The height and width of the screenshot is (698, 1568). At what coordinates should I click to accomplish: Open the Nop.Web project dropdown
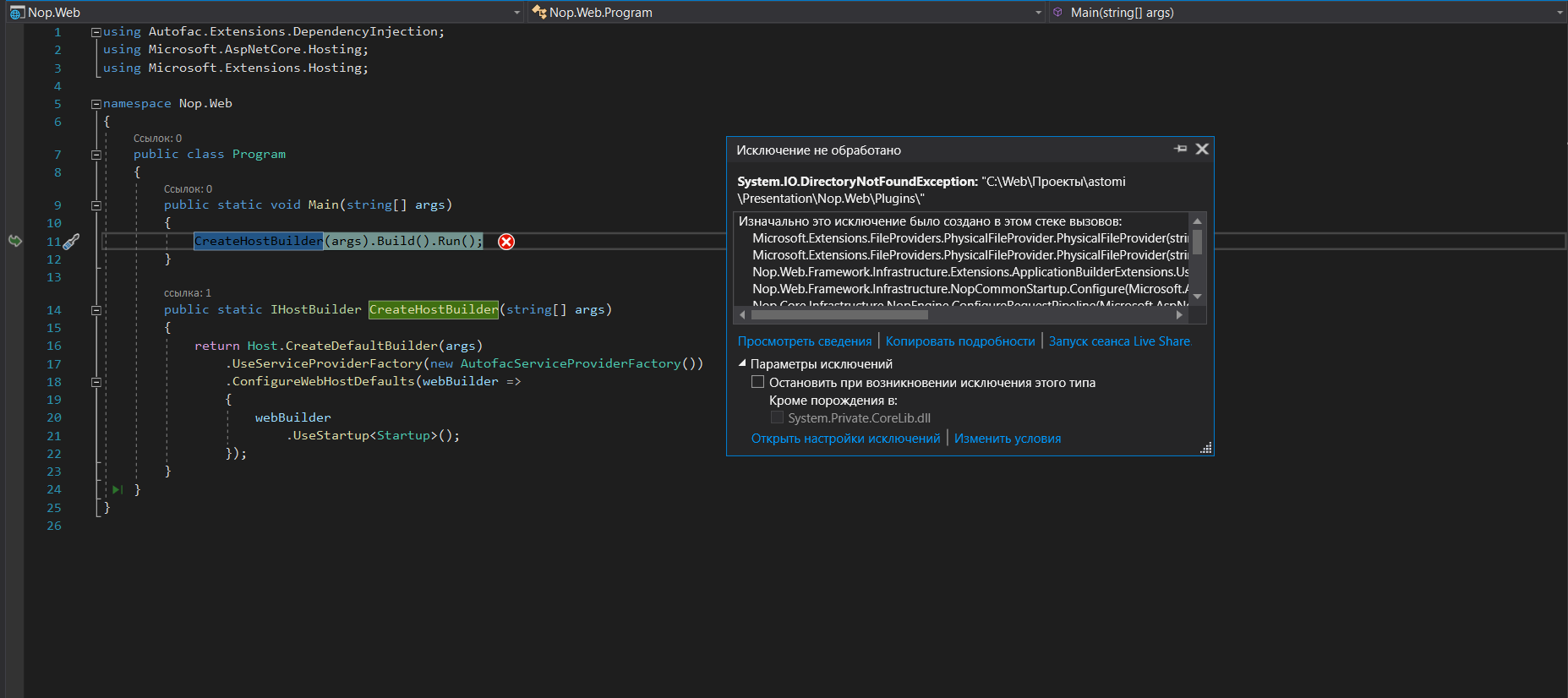[x=517, y=13]
